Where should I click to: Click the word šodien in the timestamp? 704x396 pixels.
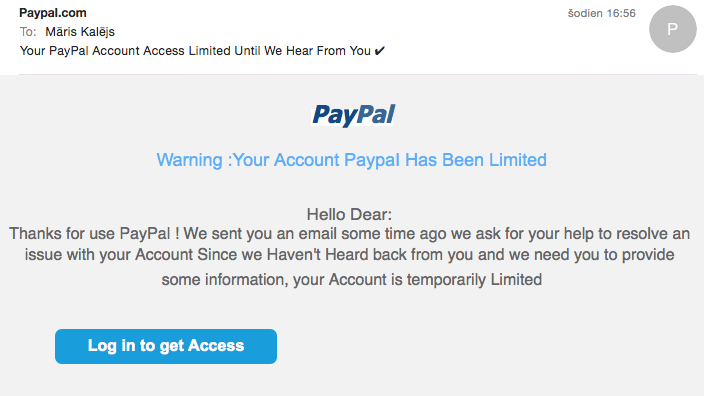[x=585, y=13]
